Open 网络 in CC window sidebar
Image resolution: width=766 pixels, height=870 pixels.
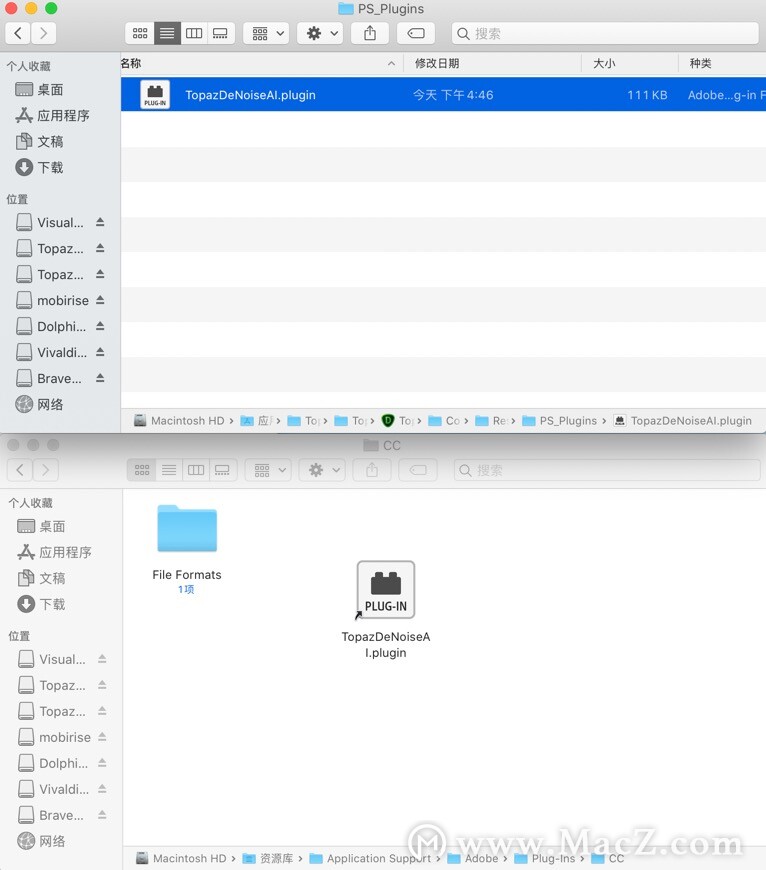(x=41, y=841)
